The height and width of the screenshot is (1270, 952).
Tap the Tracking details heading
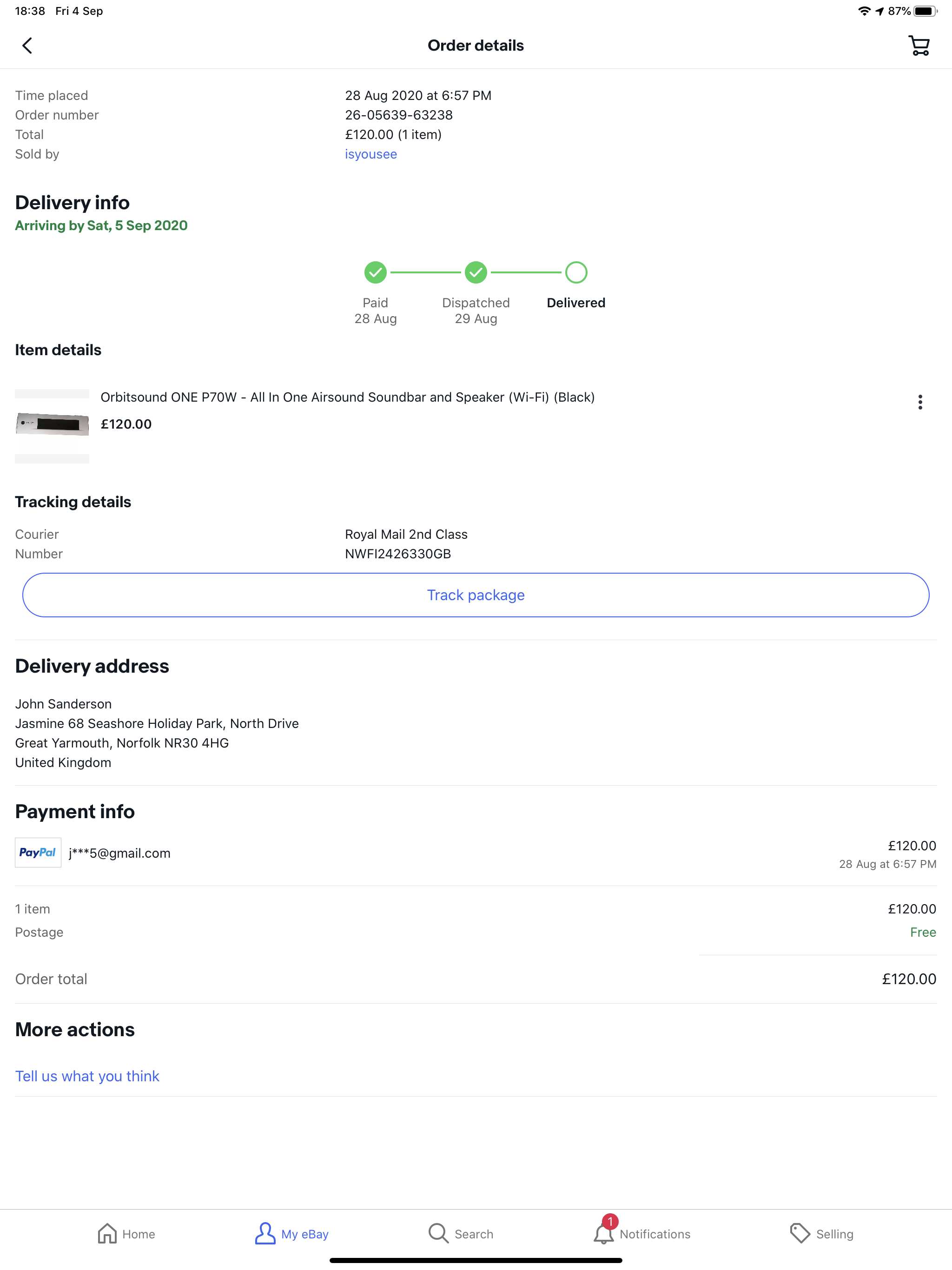click(x=73, y=502)
